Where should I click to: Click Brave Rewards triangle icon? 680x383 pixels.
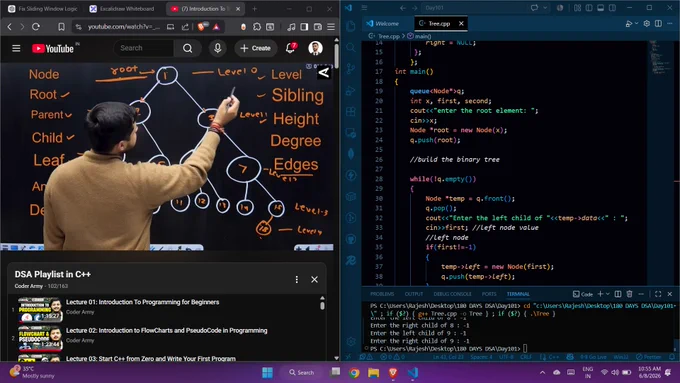coord(216,27)
